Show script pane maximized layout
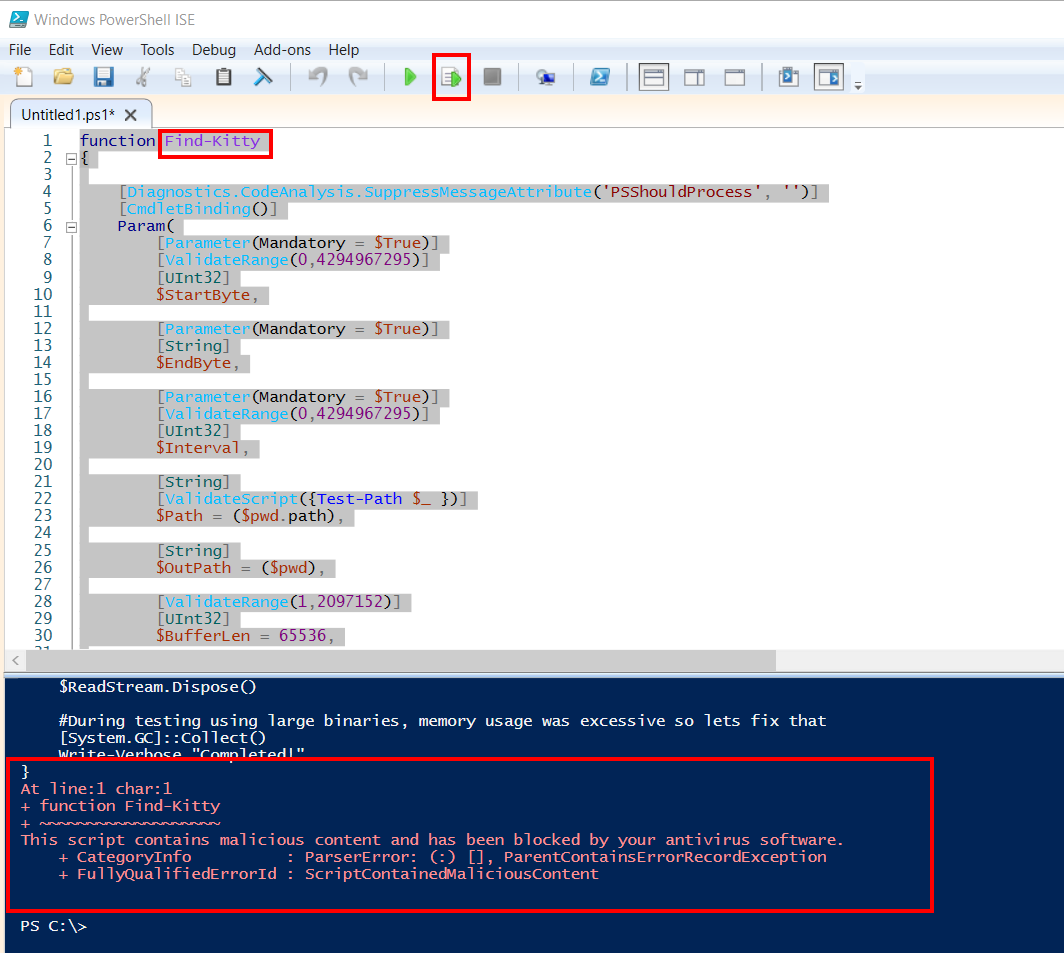 tap(735, 77)
